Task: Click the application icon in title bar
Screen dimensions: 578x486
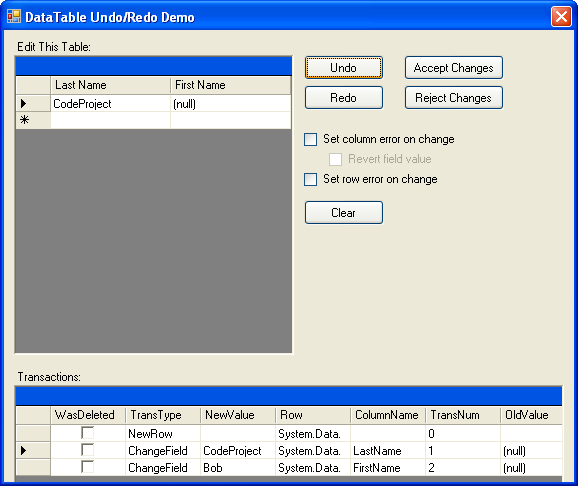Action: [x=14, y=16]
